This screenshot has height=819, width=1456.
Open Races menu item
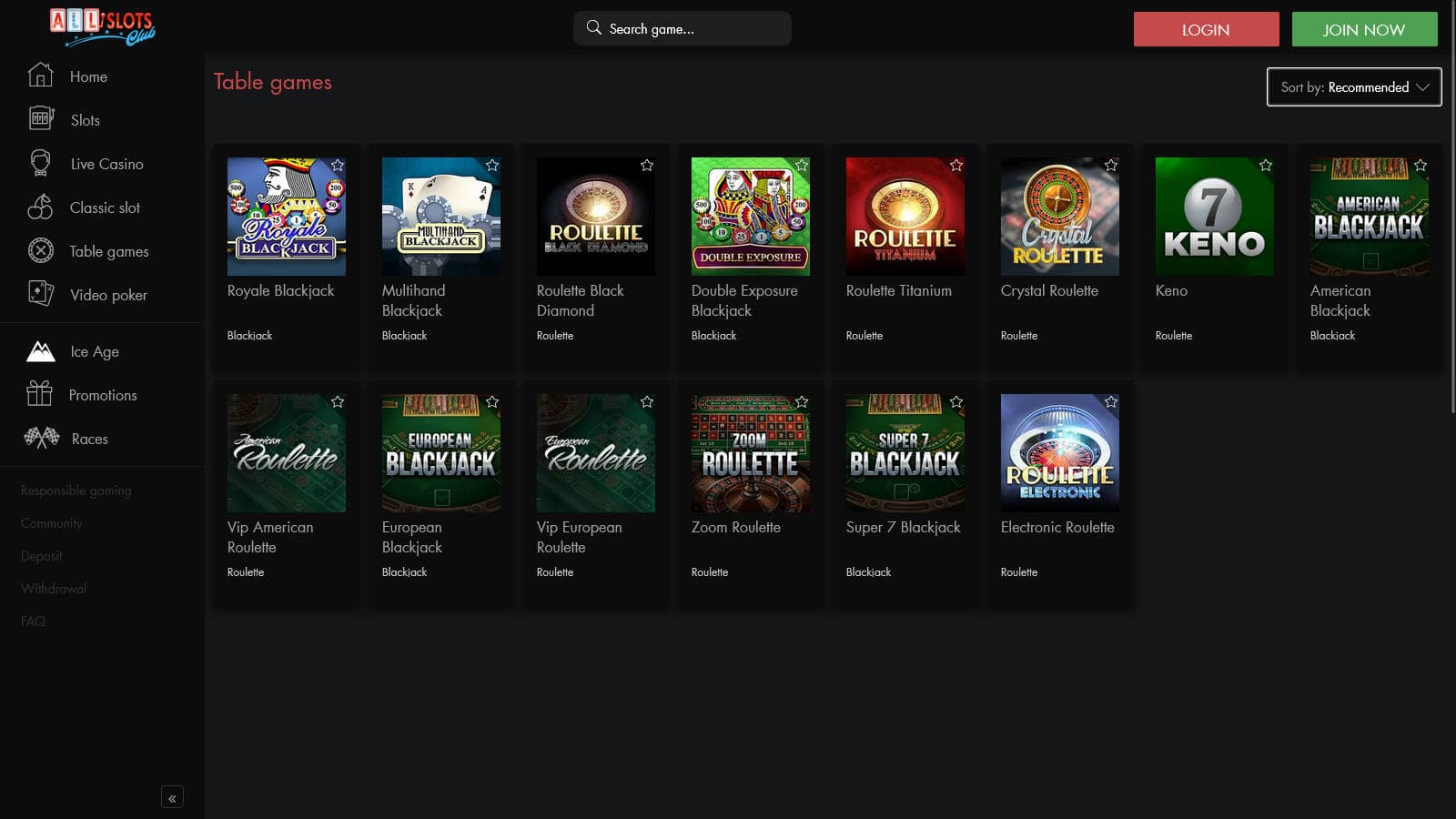coord(90,439)
